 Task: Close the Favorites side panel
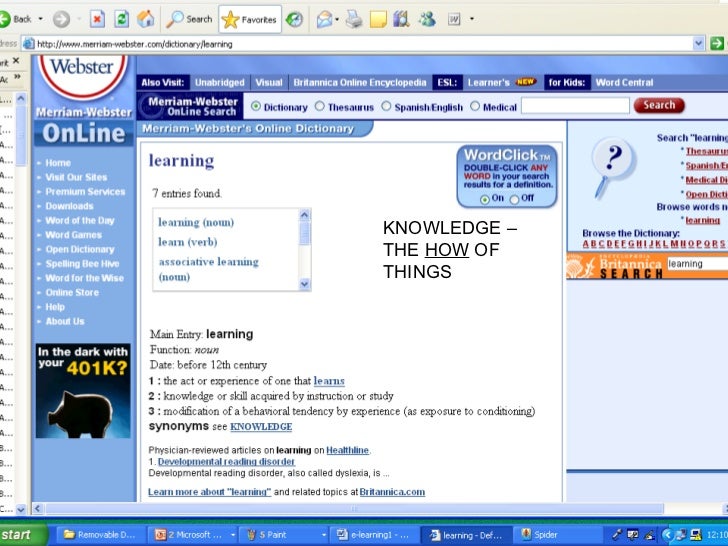click(16, 61)
